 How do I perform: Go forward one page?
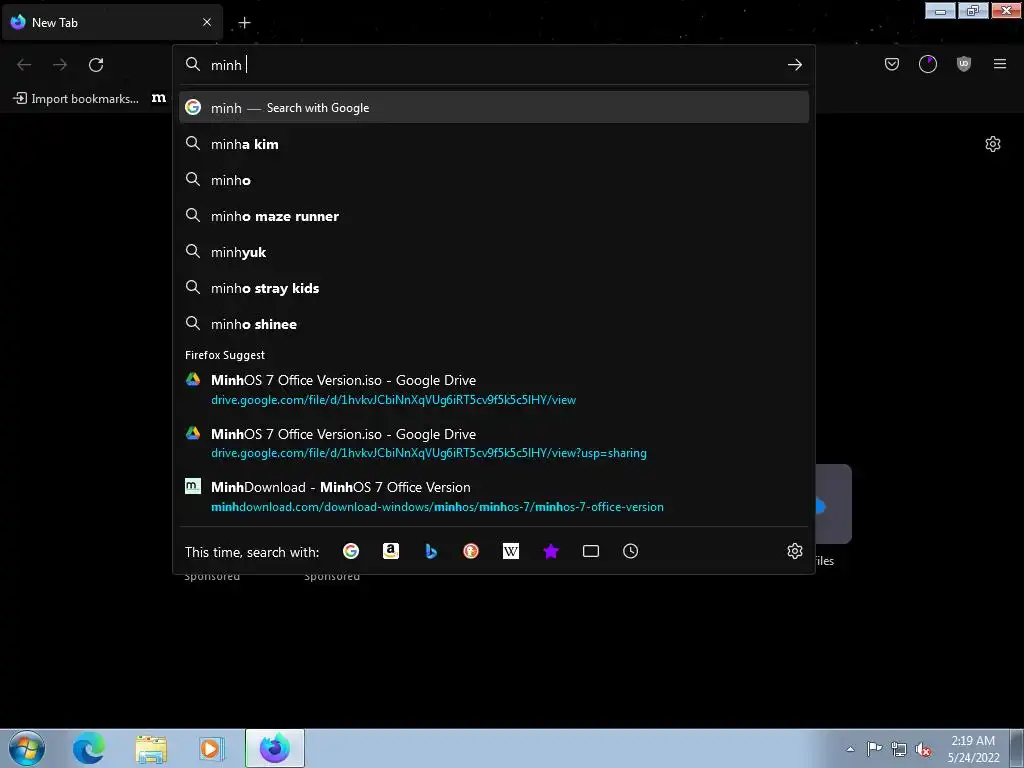[60, 65]
